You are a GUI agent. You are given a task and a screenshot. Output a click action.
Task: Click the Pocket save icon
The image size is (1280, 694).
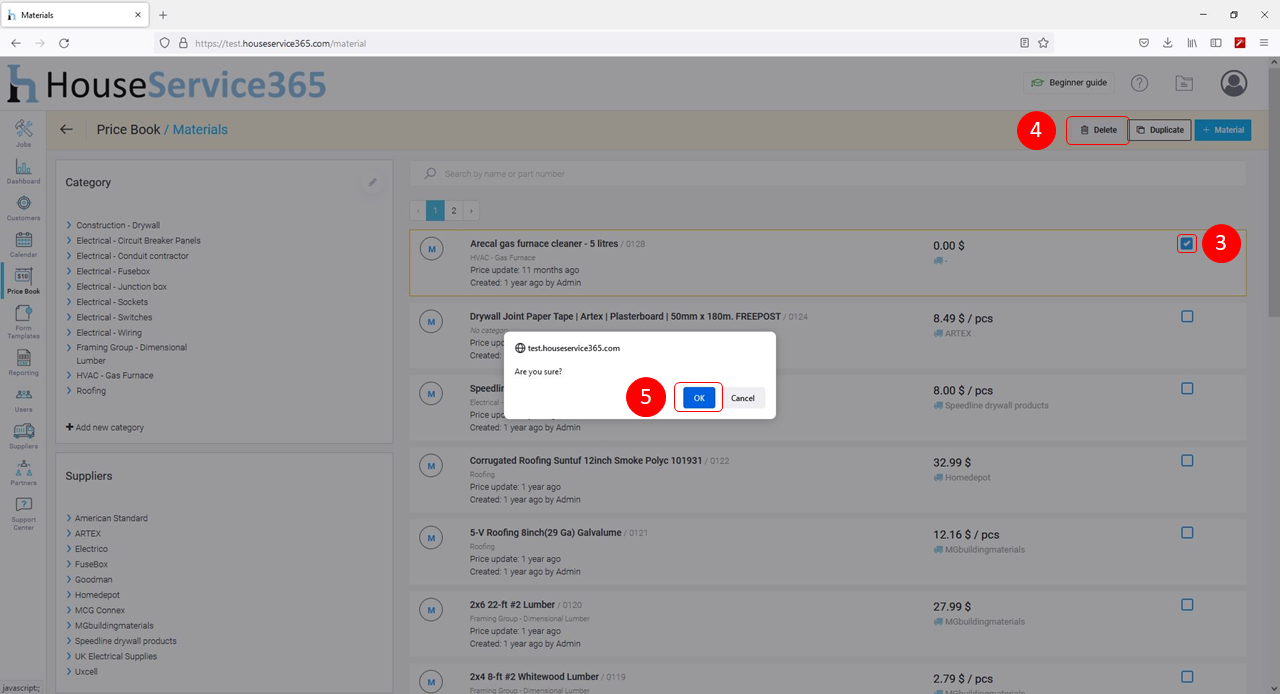[x=1144, y=43]
